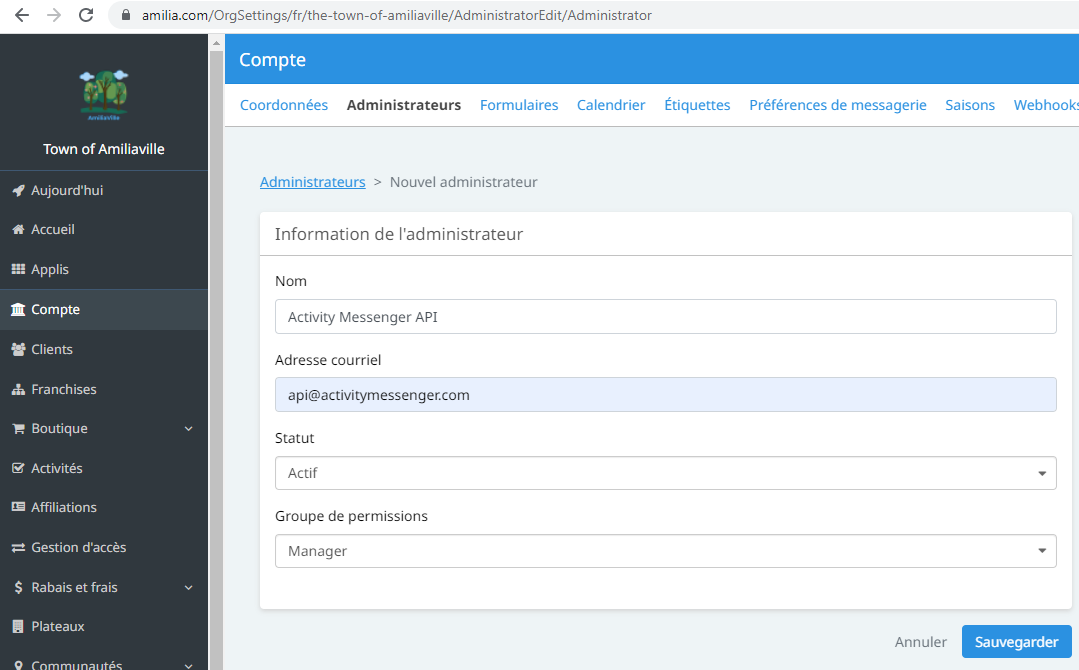The width and height of the screenshot is (1079, 670).
Task: Click the people icon beside Clients
Action: tap(19, 349)
